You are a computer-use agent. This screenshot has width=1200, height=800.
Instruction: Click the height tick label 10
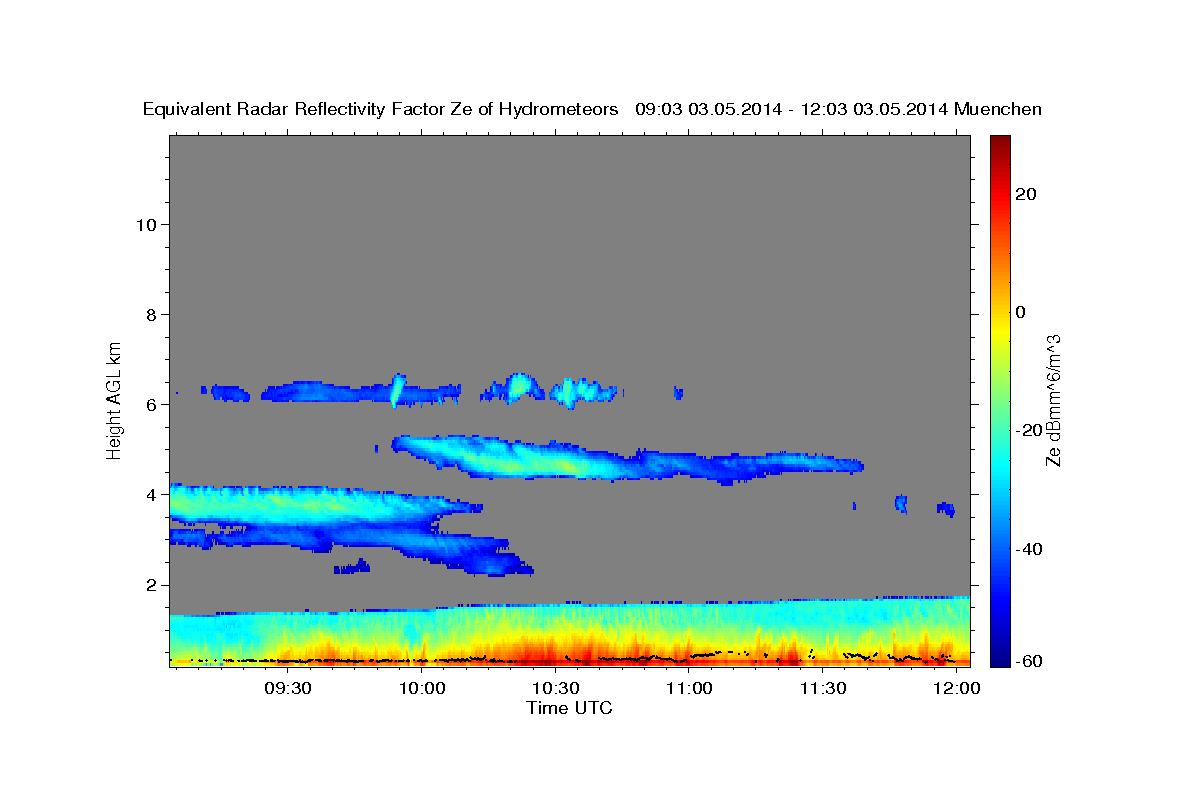[145, 224]
